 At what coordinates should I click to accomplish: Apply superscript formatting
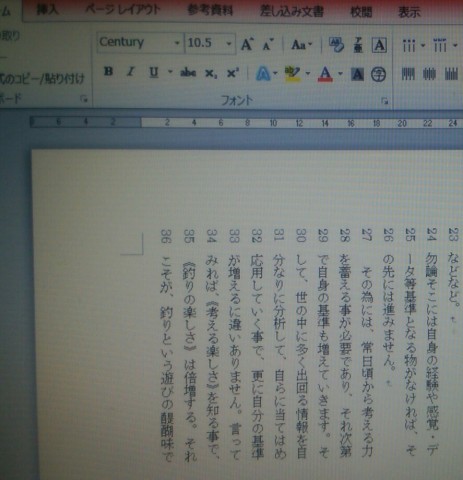[x=233, y=73]
